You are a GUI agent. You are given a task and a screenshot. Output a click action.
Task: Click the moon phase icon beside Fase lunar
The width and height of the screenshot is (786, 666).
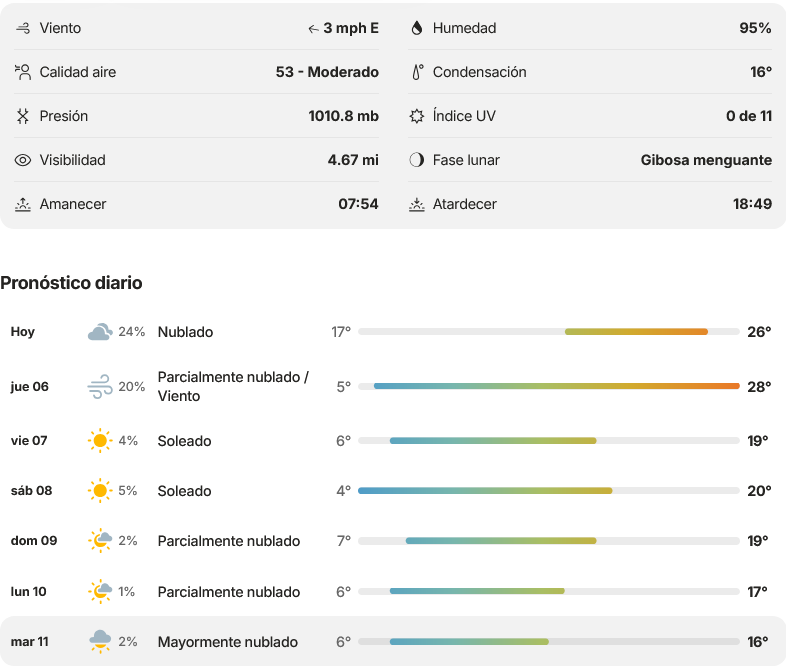417,160
